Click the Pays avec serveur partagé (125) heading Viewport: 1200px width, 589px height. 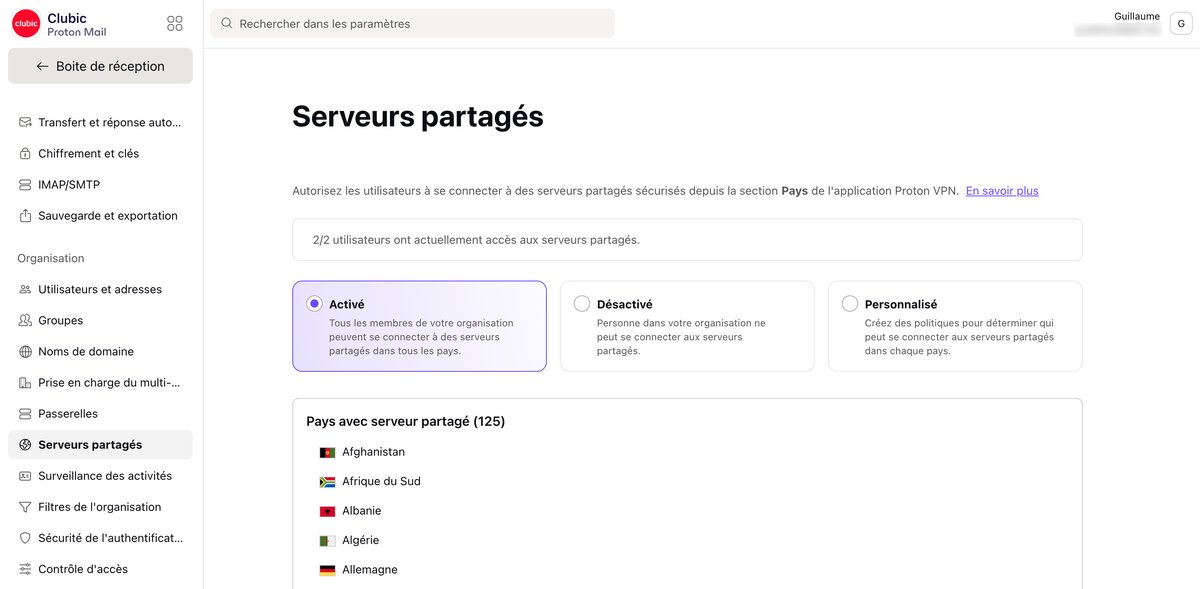[406, 421]
